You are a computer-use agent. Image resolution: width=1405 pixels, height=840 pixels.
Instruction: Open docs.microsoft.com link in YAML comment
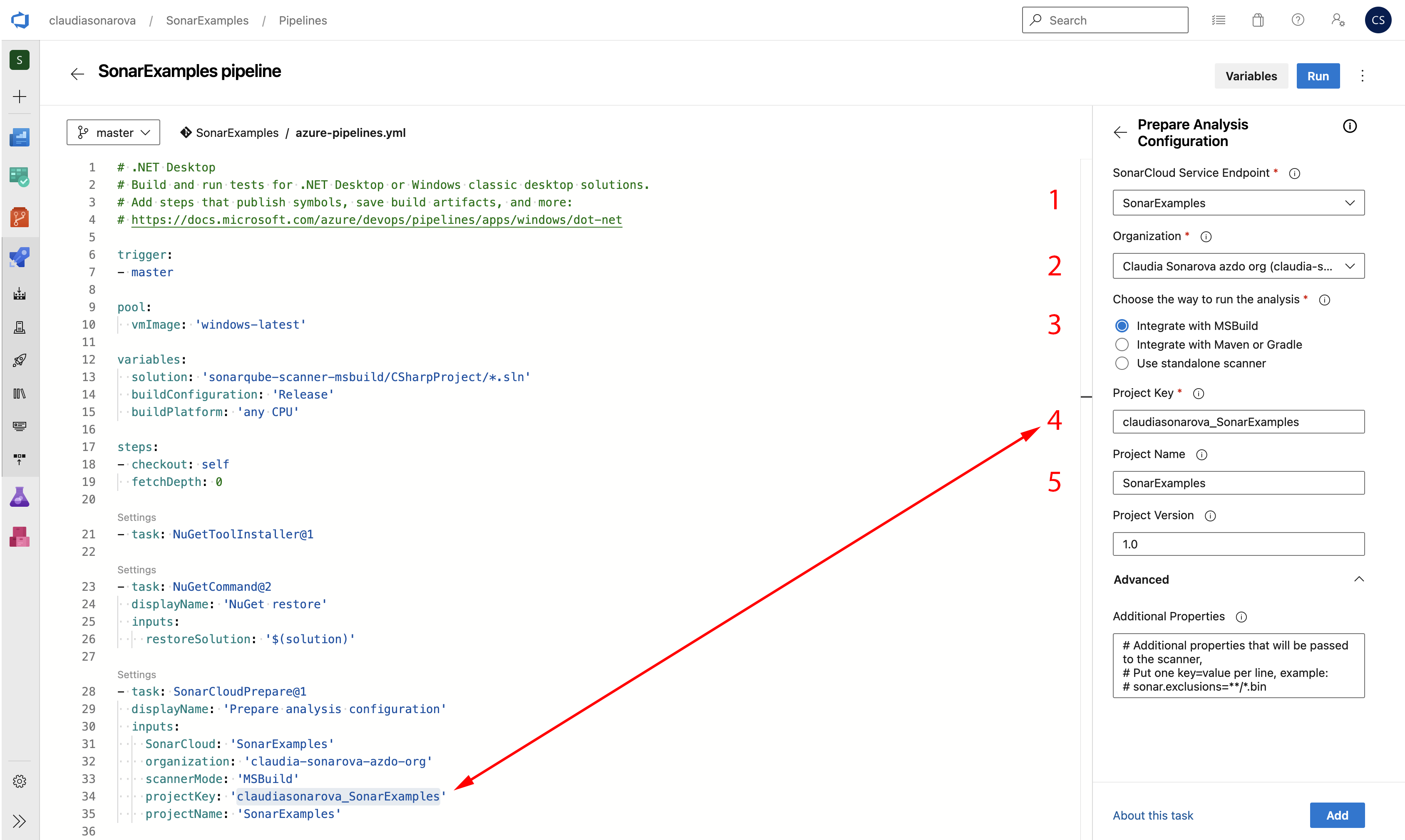377,220
